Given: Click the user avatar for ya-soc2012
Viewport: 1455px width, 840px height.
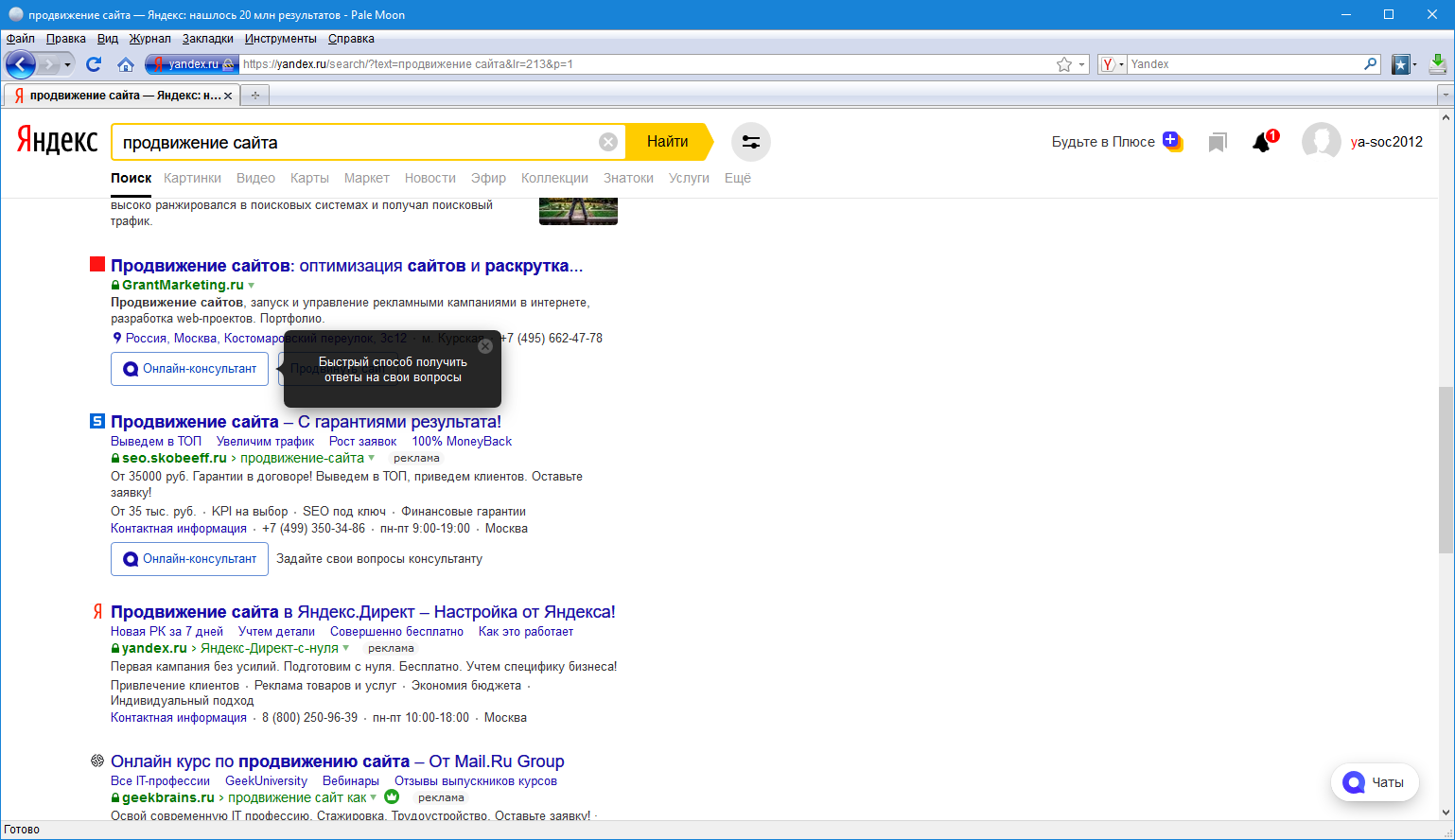Looking at the screenshot, I should tap(1322, 142).
